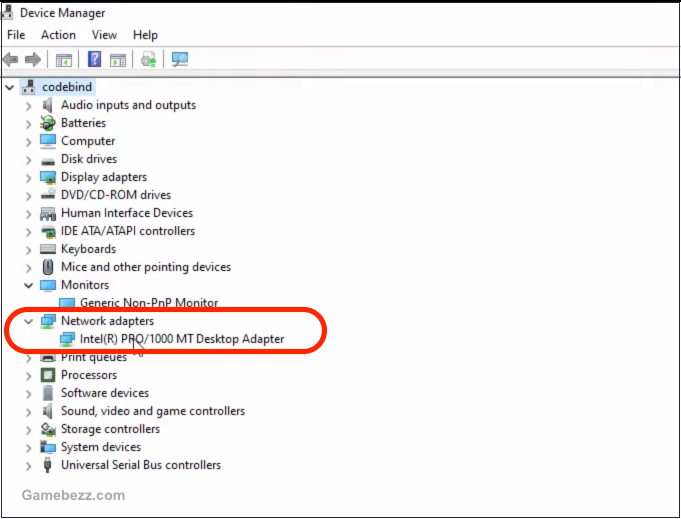681x519 pixels.
Task: Select the Generic Non-PnP Monitor entry
Action: [x=149, y=303]
